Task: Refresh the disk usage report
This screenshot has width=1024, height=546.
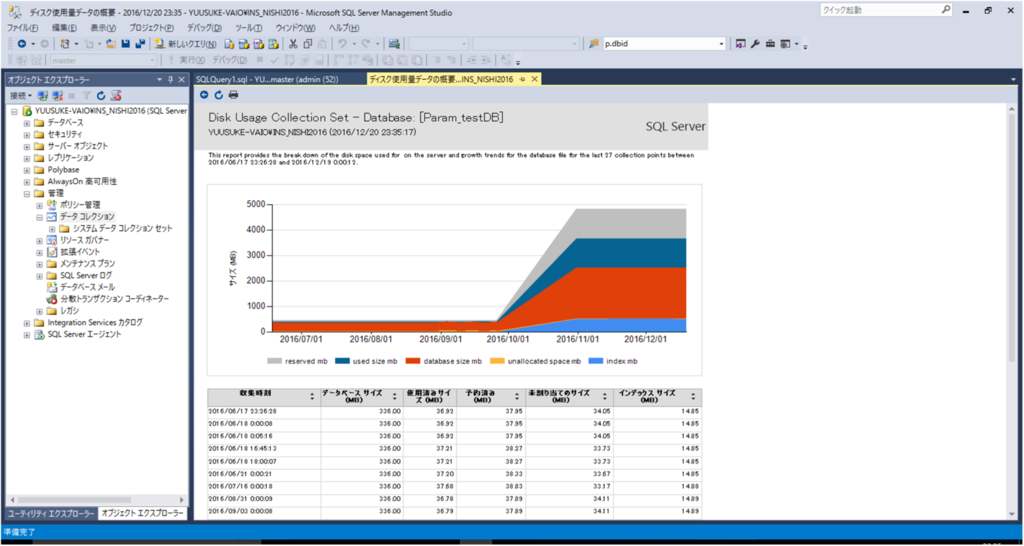Action: [x=218, y=95]
